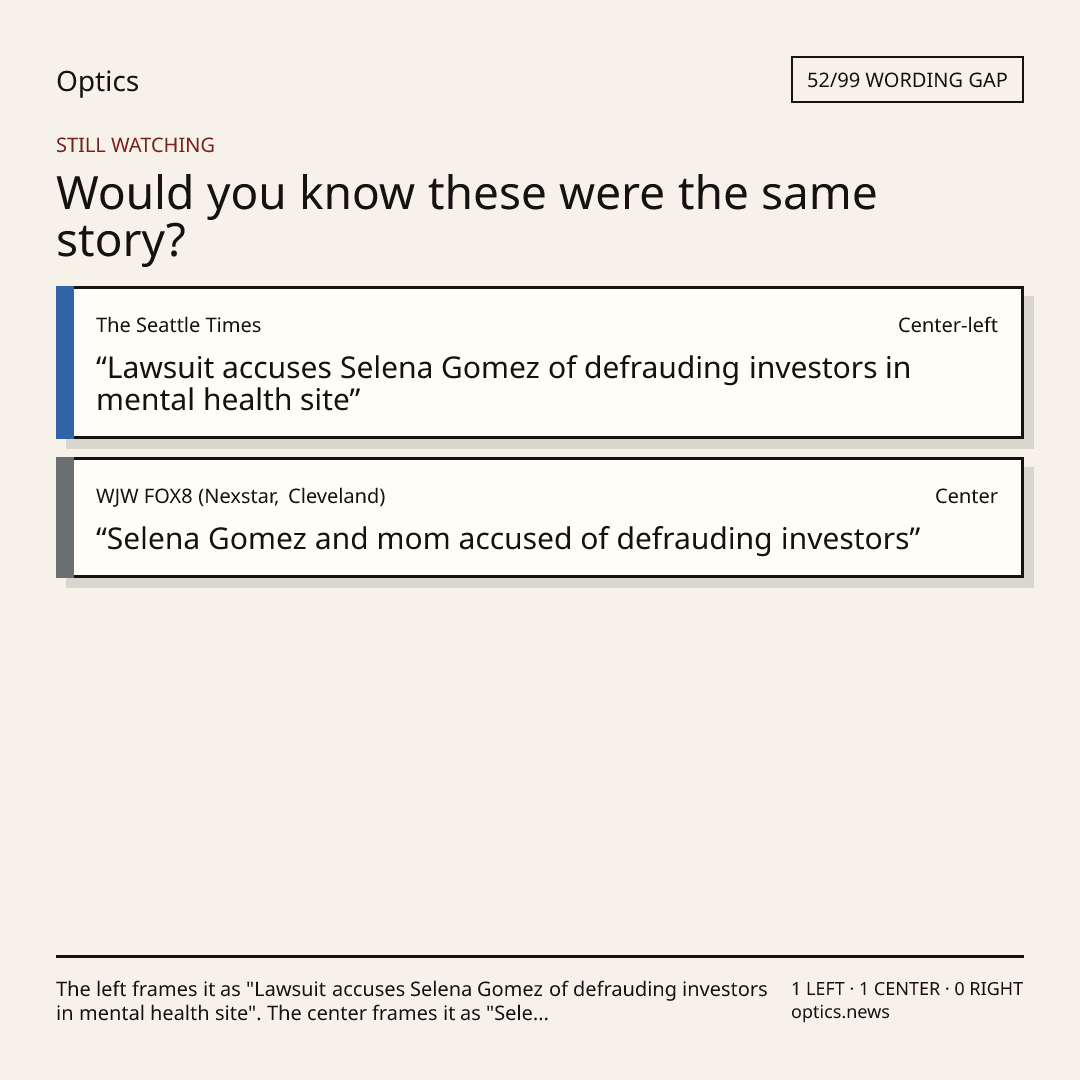This screenshot has width=1080, height=1080.
Task: Click the Optics logo text
Action: [x=97, y=81]
